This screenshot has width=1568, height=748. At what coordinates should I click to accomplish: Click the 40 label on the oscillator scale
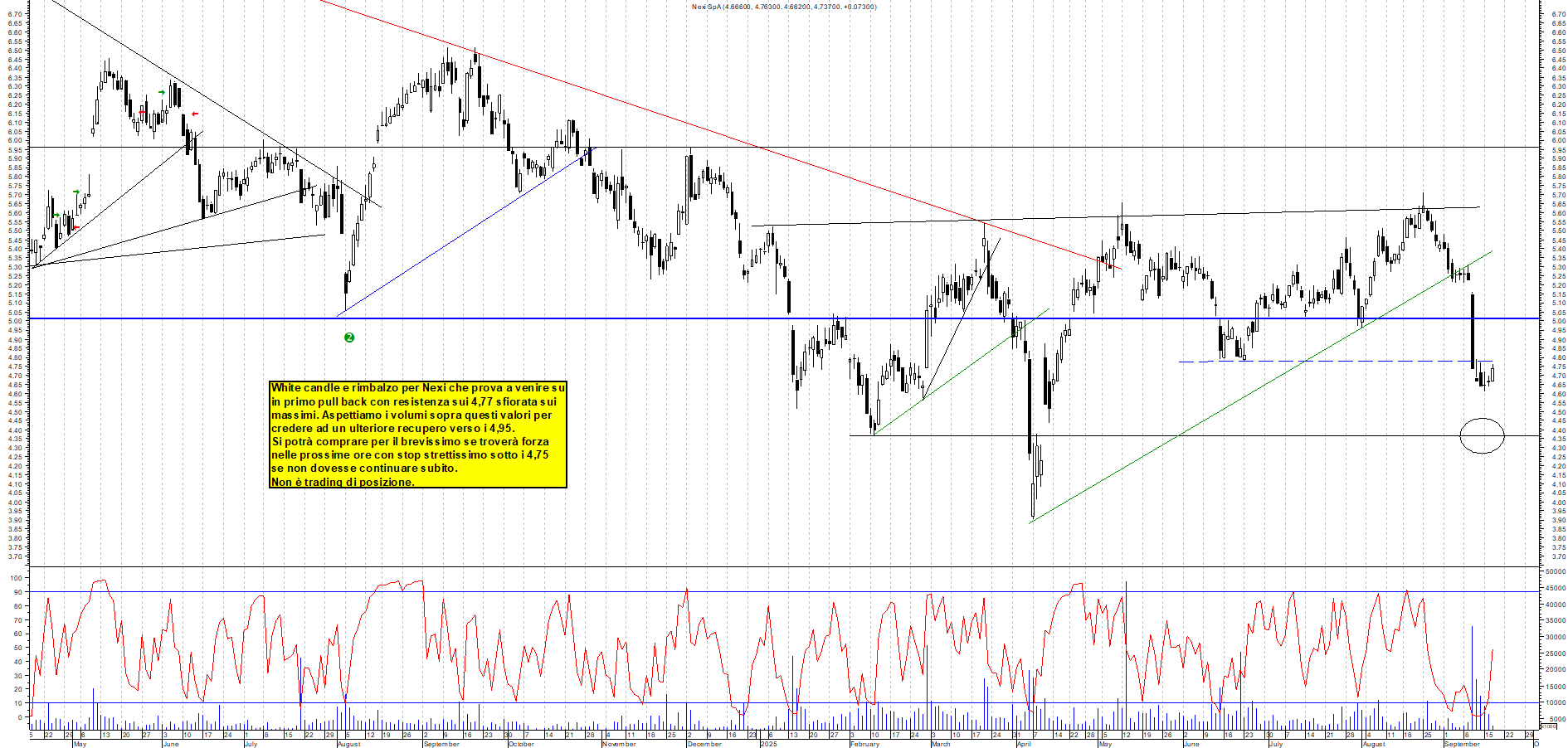(17, 663)
